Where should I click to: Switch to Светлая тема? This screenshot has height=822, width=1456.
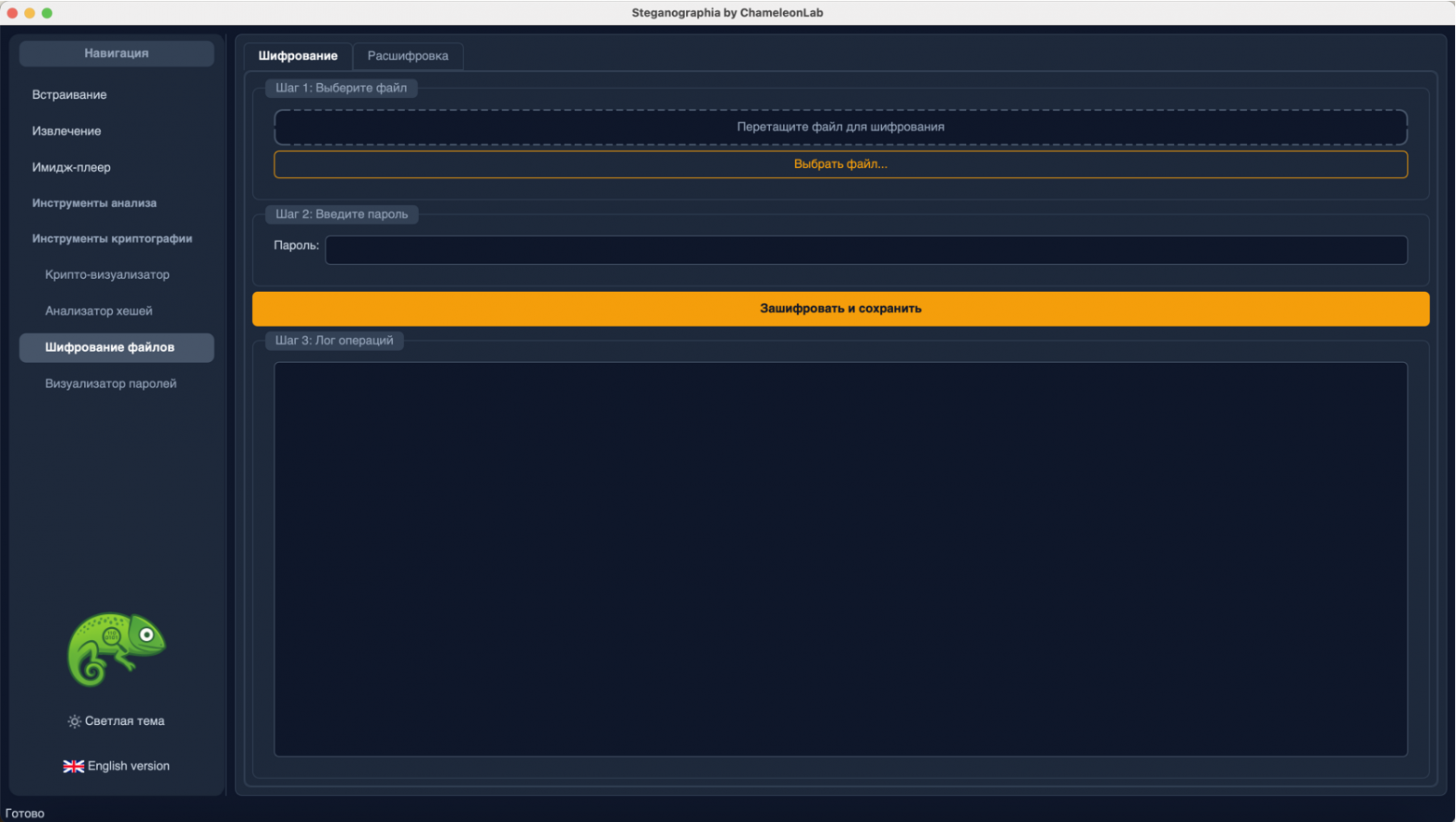(117, 721)
